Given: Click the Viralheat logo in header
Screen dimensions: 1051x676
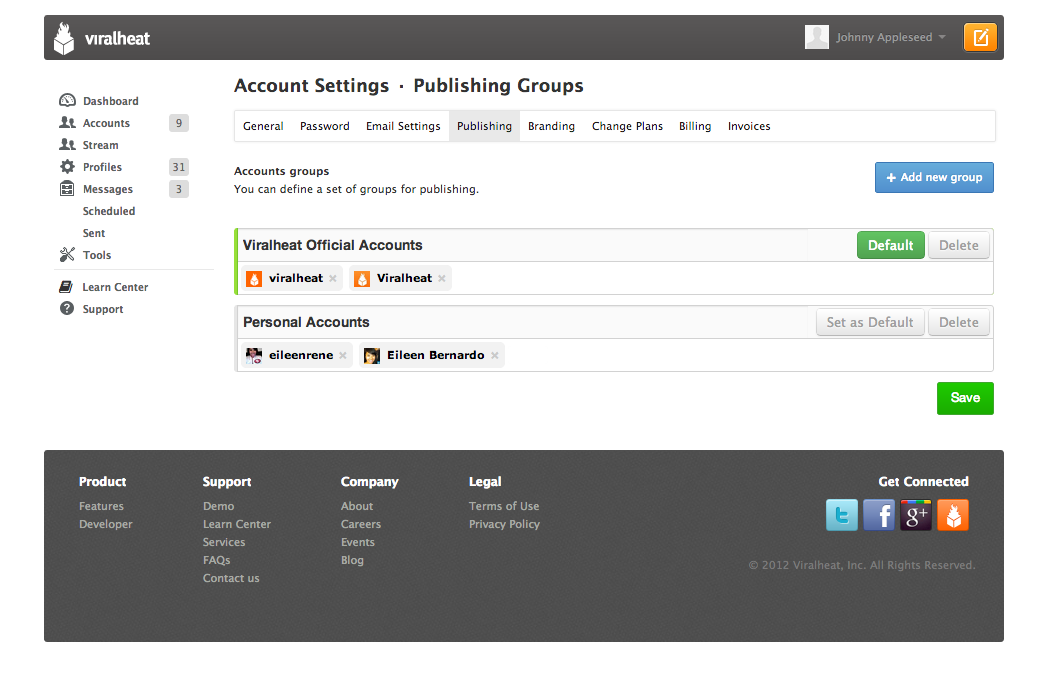Looking at the screenshot, I should point(102,39).
